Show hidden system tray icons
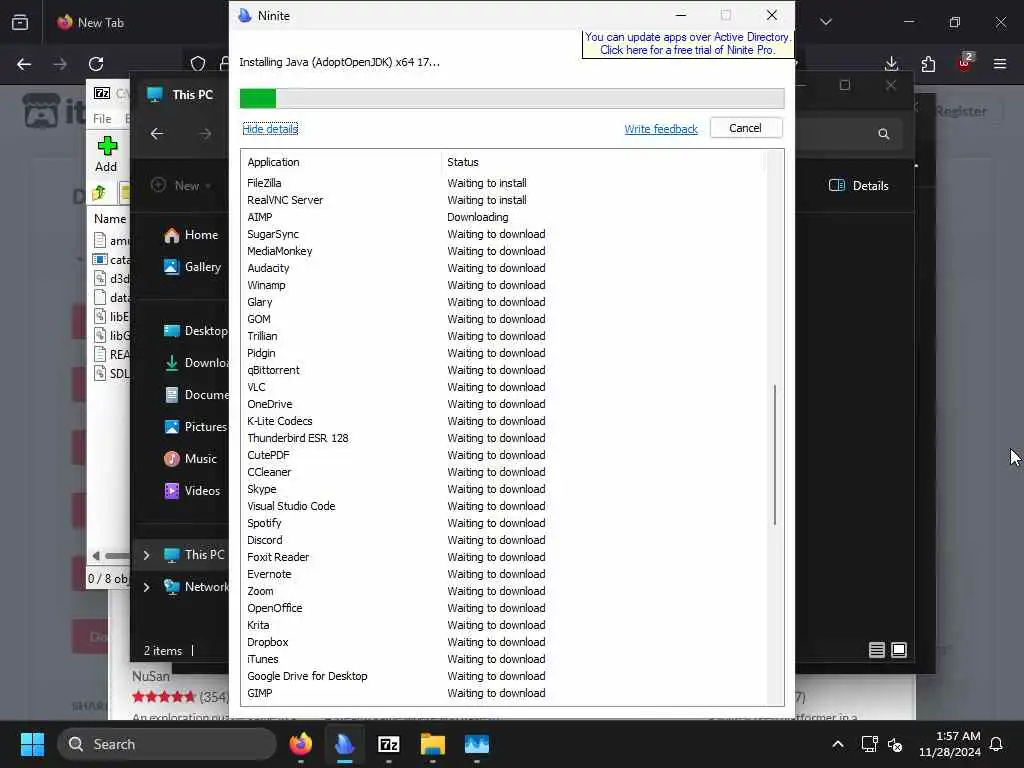The height and width of the screenshot is (768, 1024). pos(838,744)
